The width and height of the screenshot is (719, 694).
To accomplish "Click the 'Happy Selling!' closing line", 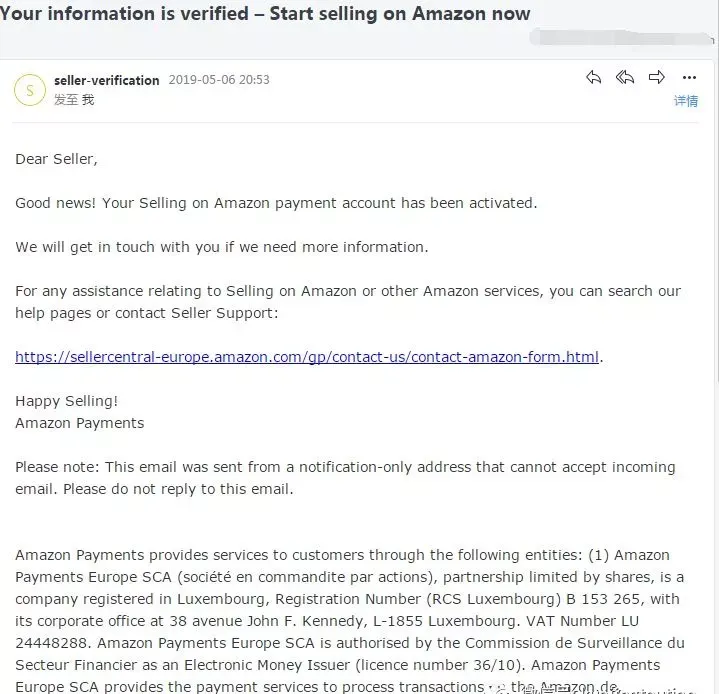I will click(66, 401).
